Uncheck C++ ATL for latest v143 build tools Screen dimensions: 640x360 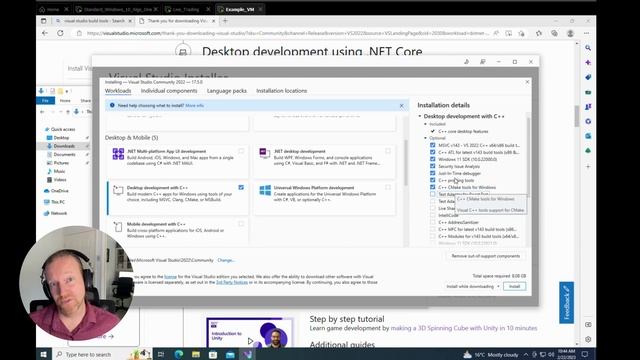coord(433,152)
